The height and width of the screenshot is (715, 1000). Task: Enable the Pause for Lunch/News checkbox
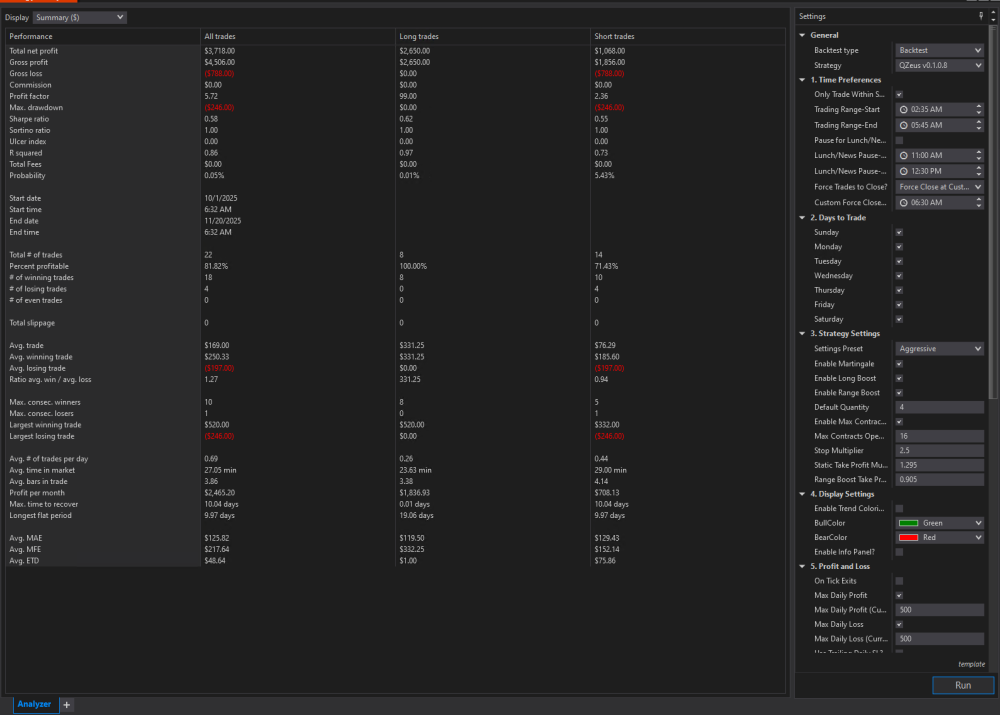[899, 141]
